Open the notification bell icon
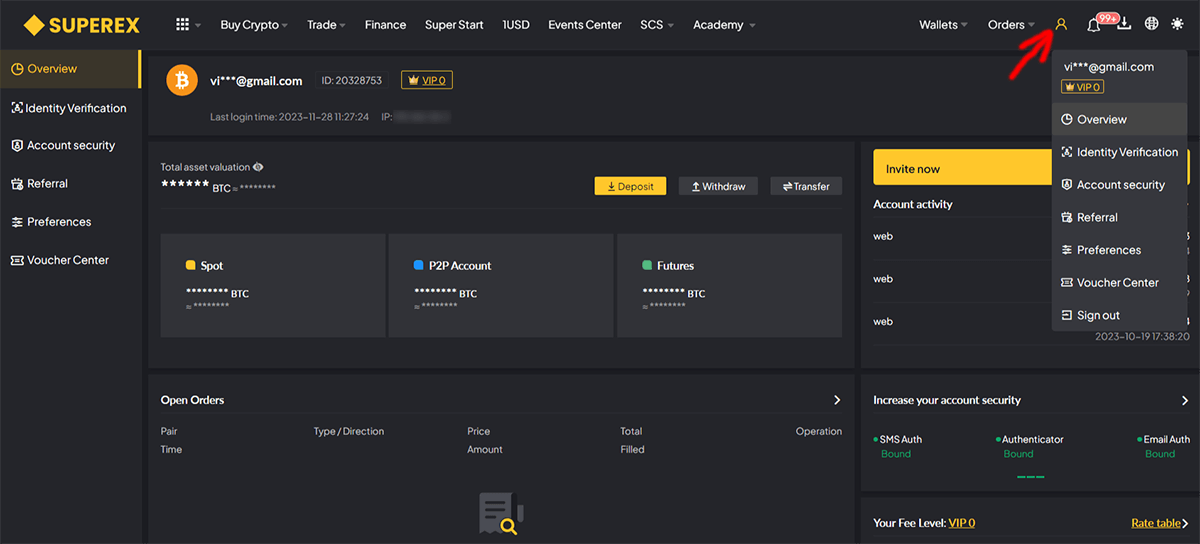The image size is (1200, 544). pos(1094,25)
